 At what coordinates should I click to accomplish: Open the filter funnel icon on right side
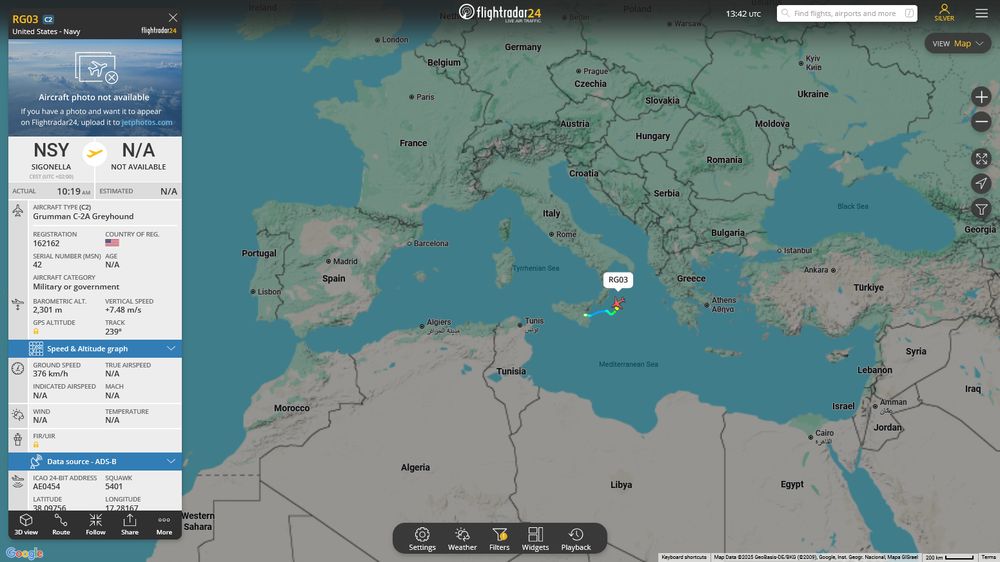[x=981, y=209]
